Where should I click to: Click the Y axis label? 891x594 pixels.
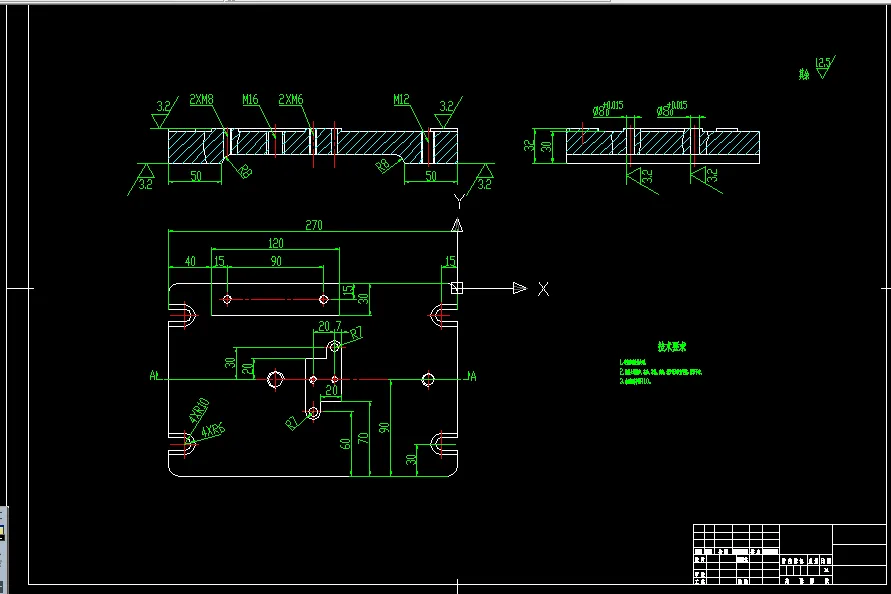pos(459,201)
